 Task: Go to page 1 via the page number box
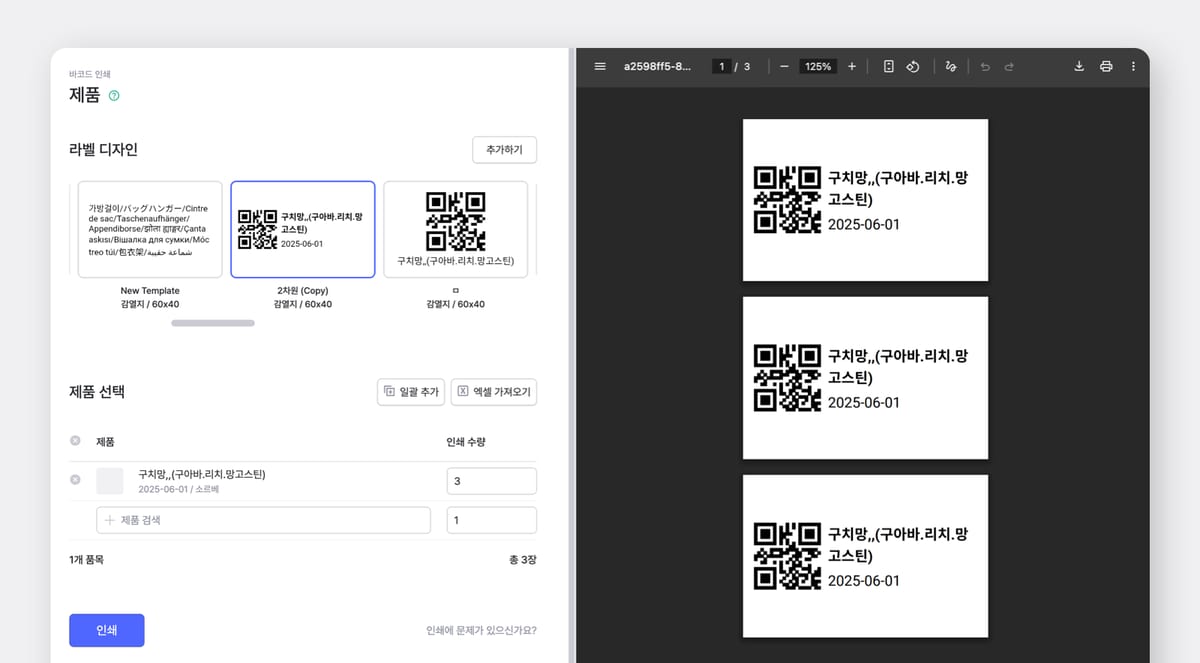point(721,66)
